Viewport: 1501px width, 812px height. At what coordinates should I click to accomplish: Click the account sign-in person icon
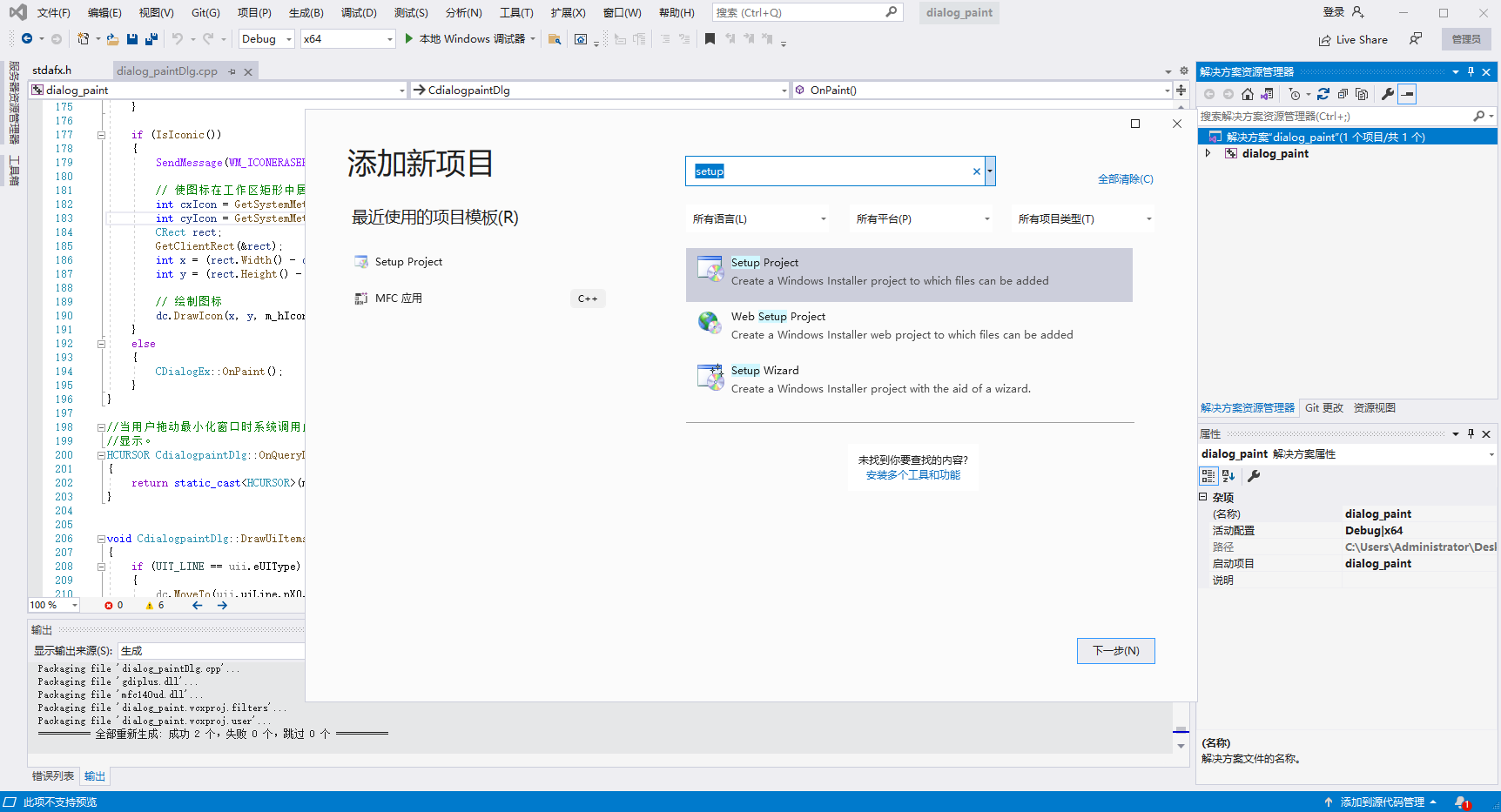(x=1358, y=12)
